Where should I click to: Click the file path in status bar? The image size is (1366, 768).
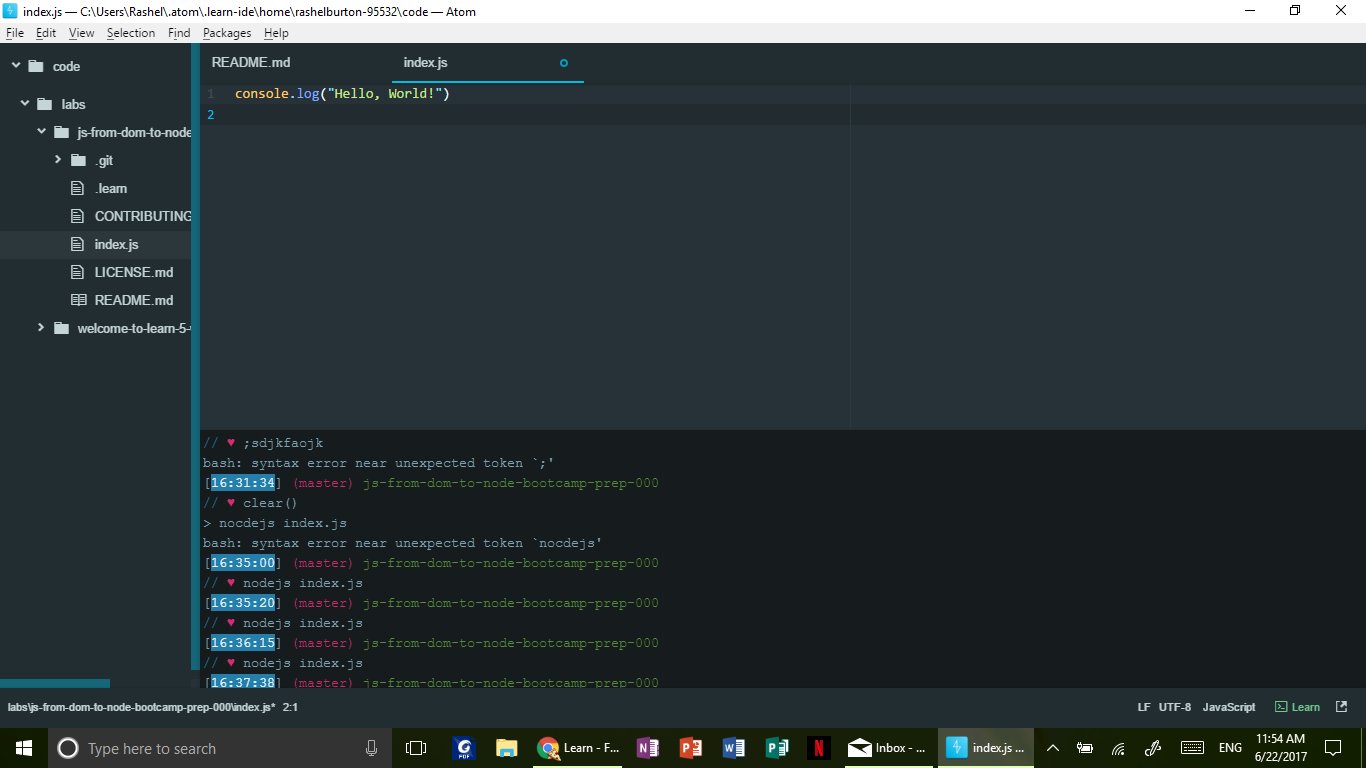pos(141,707)
